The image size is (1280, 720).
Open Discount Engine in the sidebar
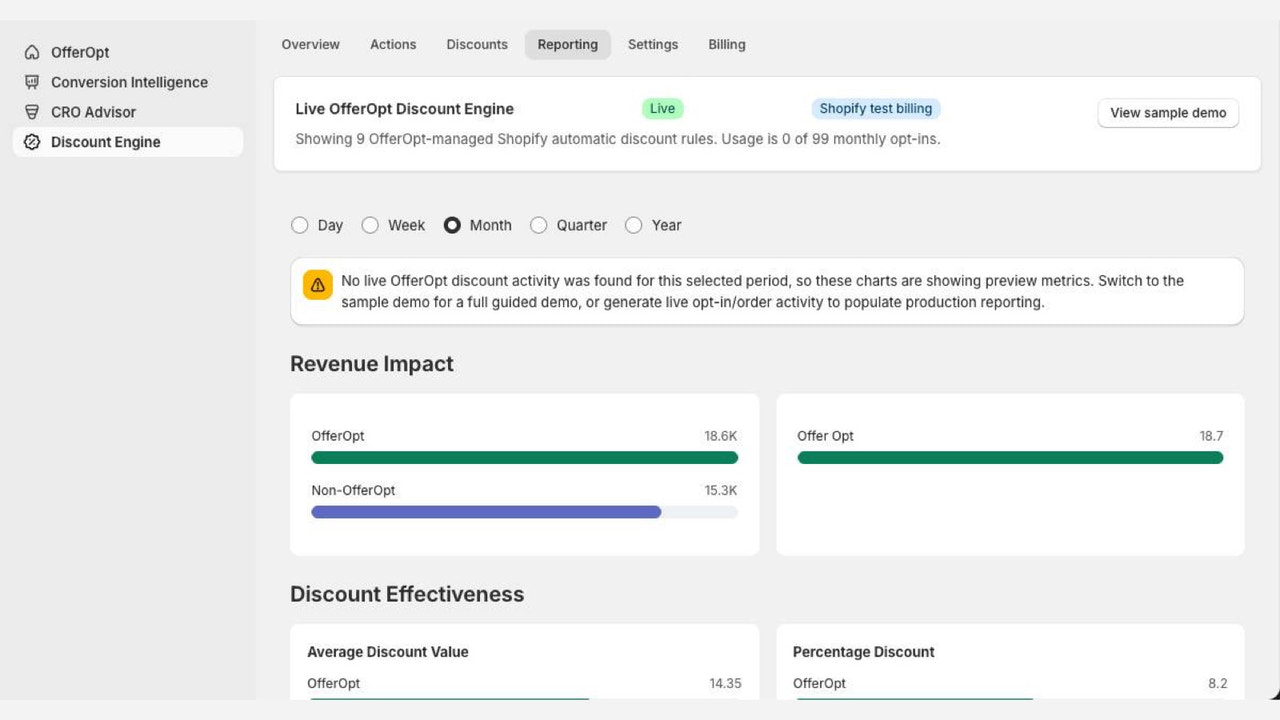coord(128,142)
